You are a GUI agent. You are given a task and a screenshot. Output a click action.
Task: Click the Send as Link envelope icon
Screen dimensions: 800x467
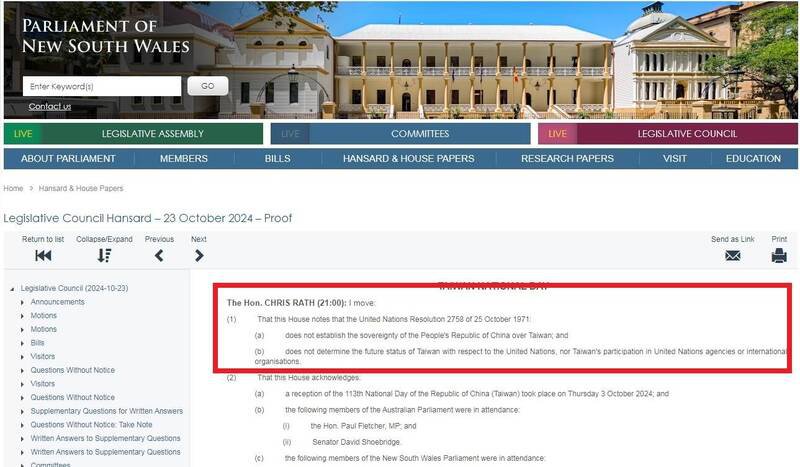[733, 255]
